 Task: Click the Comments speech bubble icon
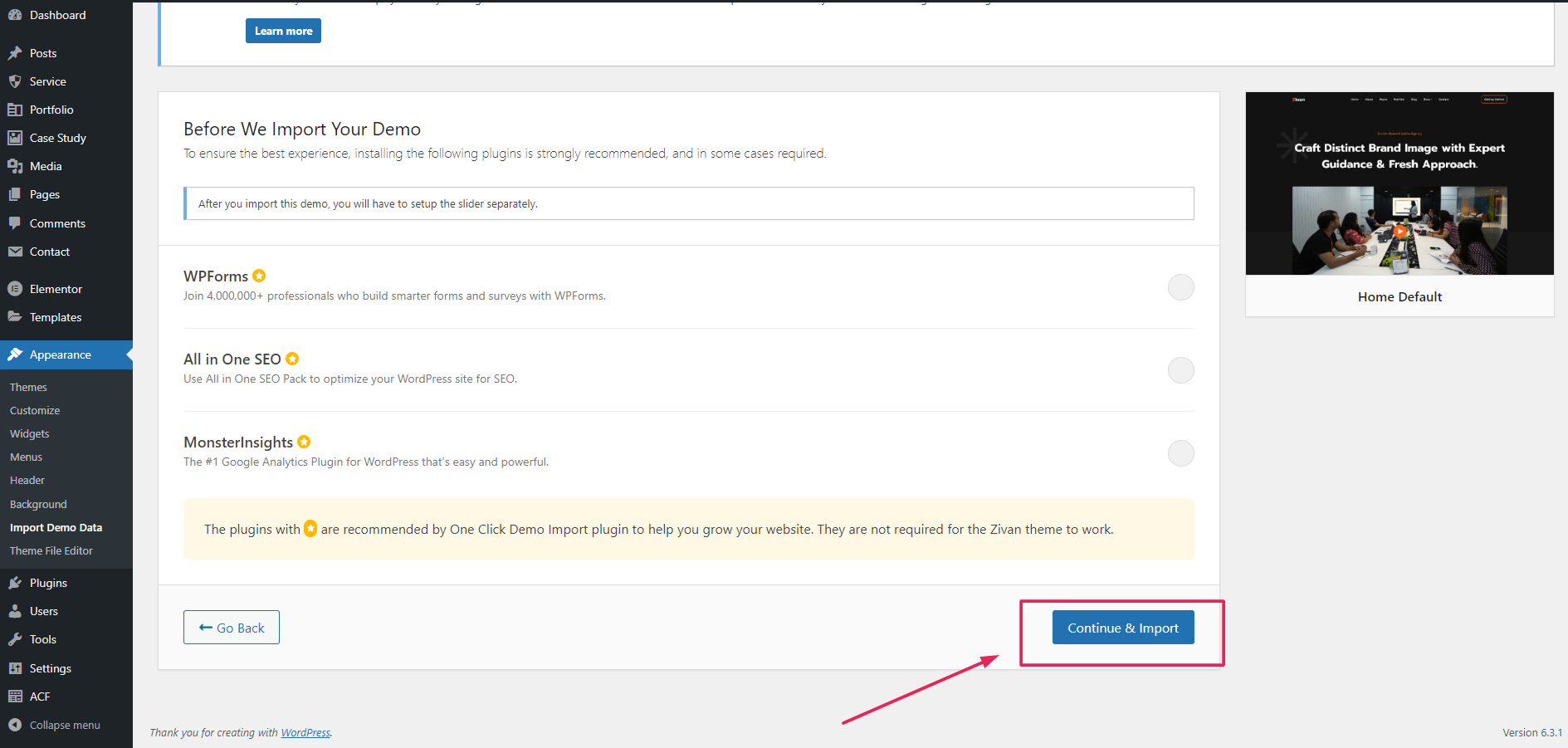(x=15, y=223)
